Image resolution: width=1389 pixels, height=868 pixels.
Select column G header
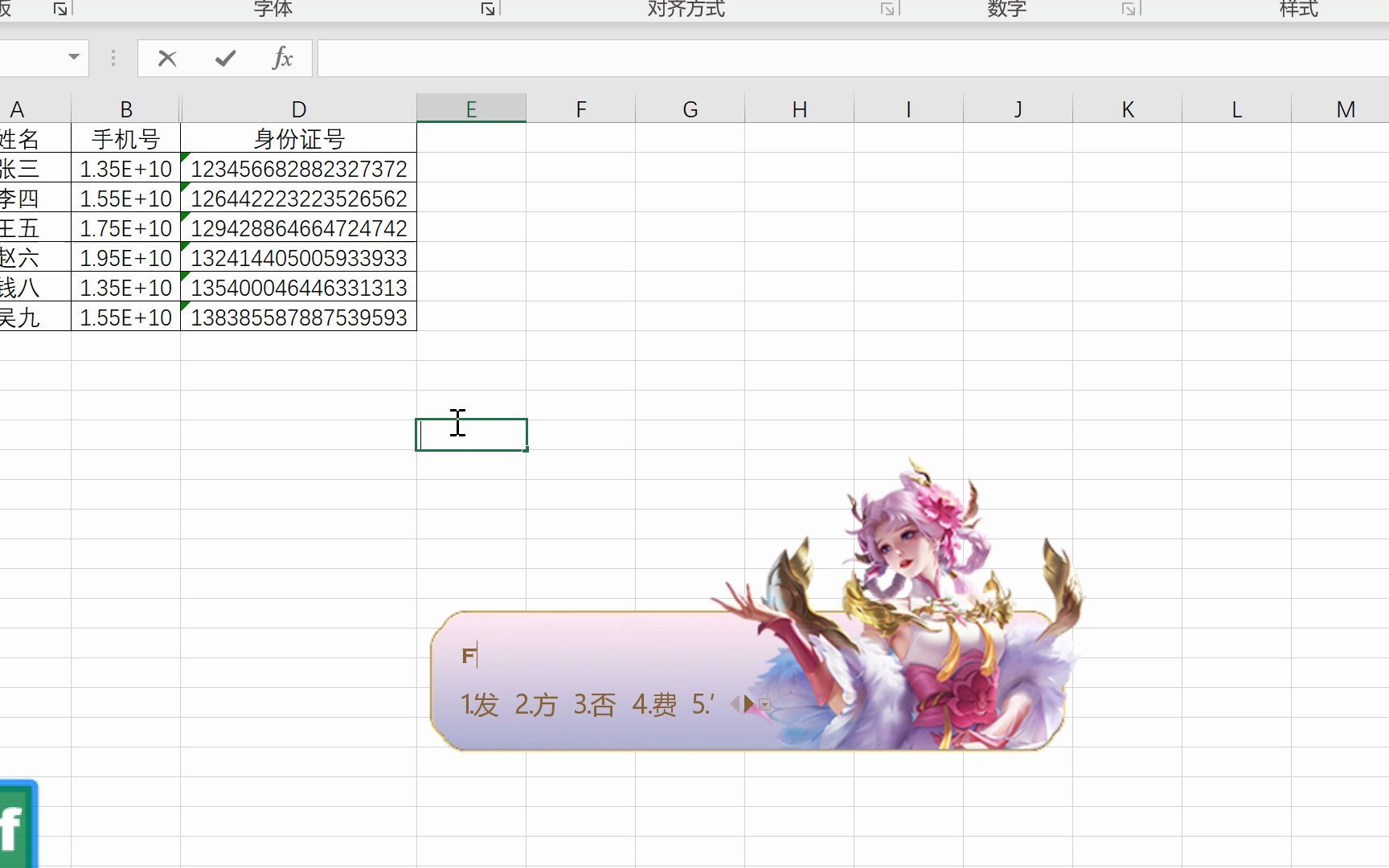coord(690,108)
